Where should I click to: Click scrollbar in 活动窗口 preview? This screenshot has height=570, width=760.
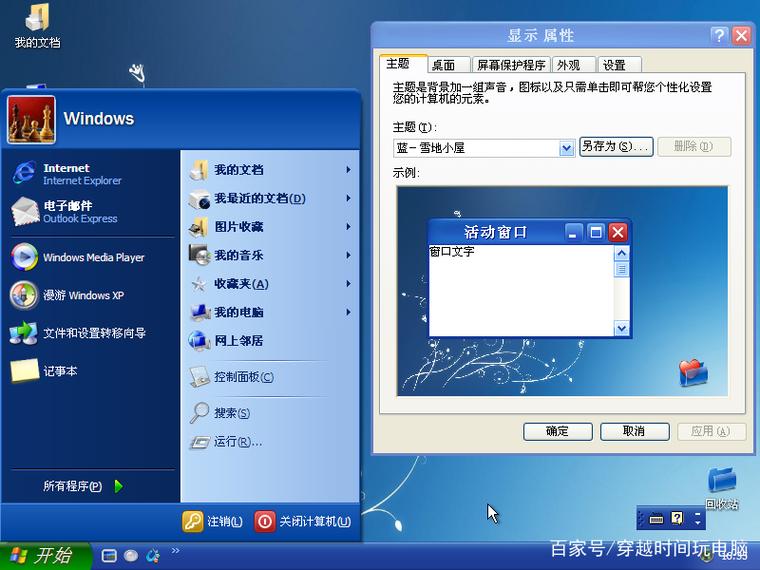[x=621, y=290]
